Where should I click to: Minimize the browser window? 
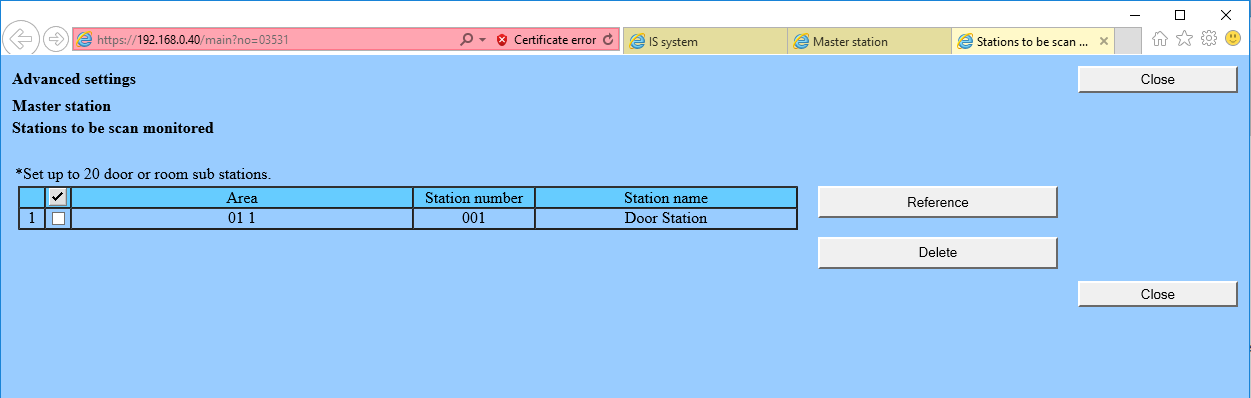click(1134, 14)
